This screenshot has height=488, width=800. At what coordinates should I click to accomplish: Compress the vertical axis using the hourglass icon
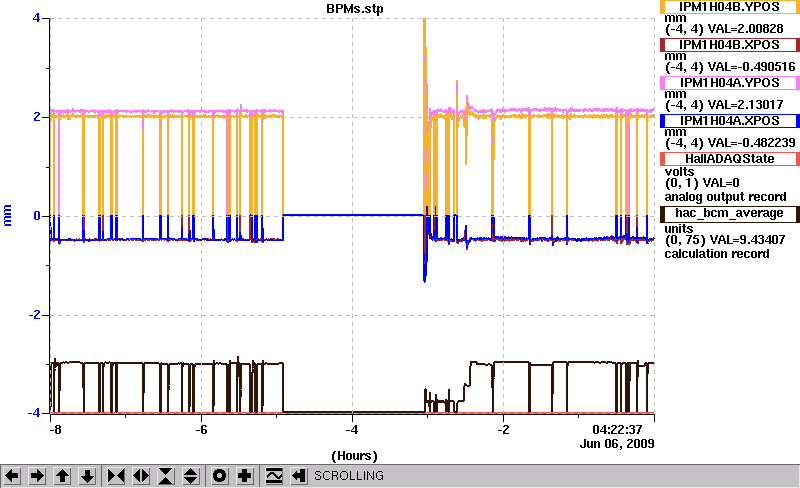point(166,476)
